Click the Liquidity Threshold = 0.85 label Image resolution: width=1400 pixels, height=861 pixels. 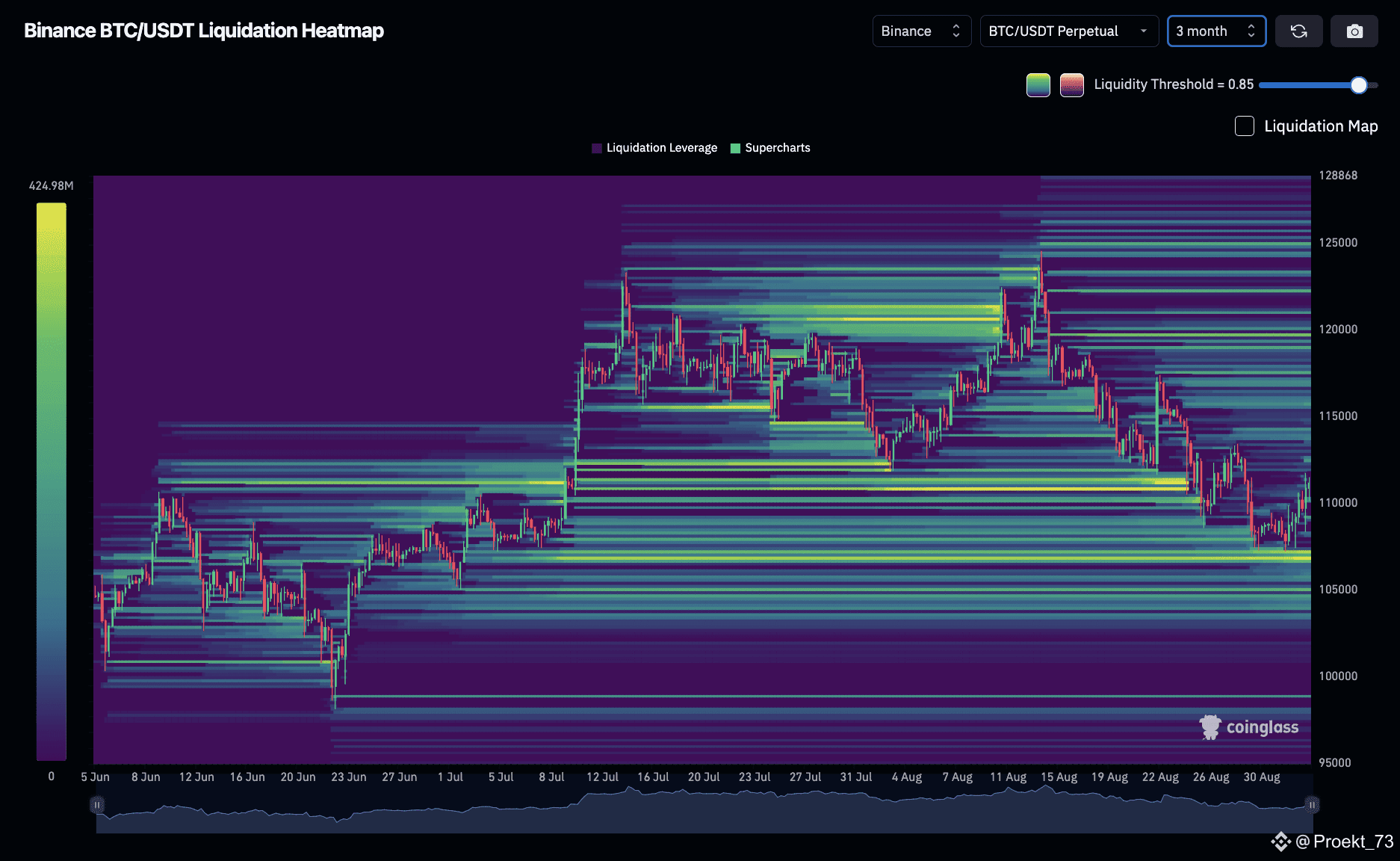pyautogui.click(x=1174, y=84)
